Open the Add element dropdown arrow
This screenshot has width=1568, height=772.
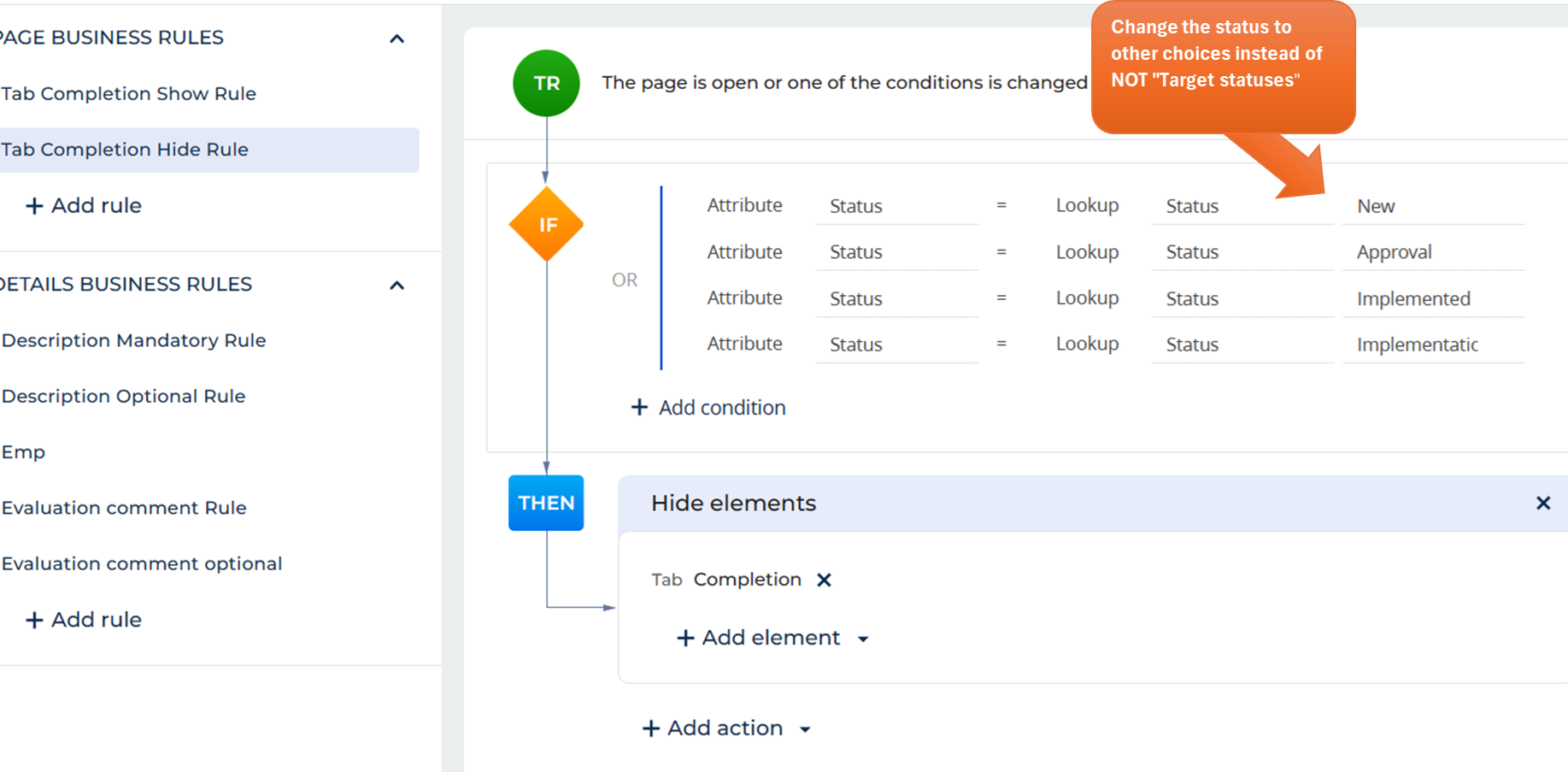pyautogui.click(x=863, y=639)
